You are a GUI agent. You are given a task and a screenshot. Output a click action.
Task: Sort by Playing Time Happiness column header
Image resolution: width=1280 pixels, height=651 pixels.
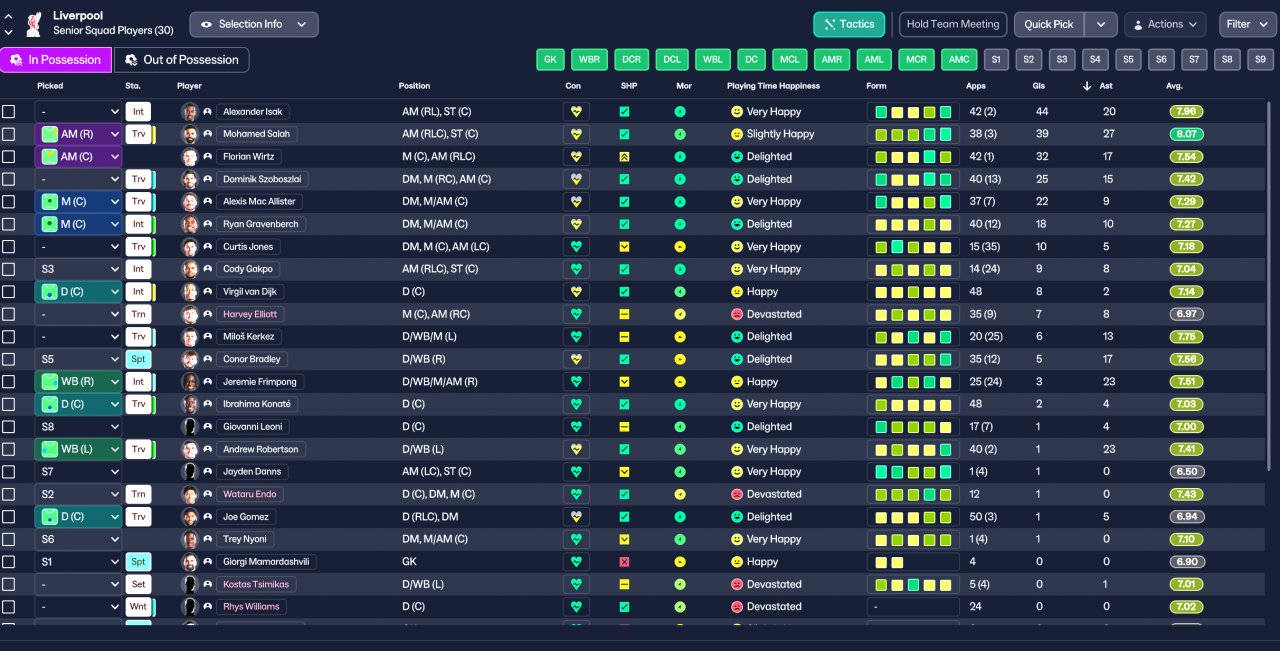point(773,86)
